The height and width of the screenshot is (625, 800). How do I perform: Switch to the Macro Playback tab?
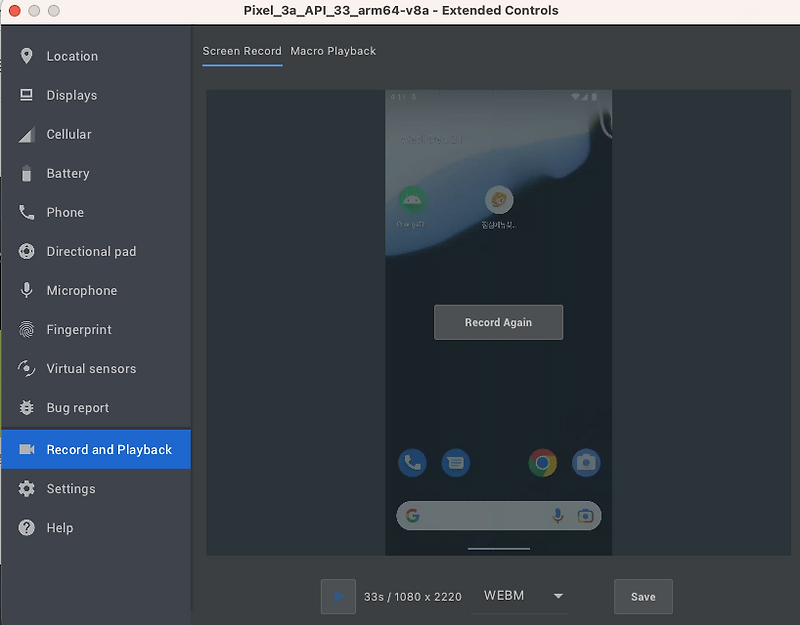coord(333,50)
